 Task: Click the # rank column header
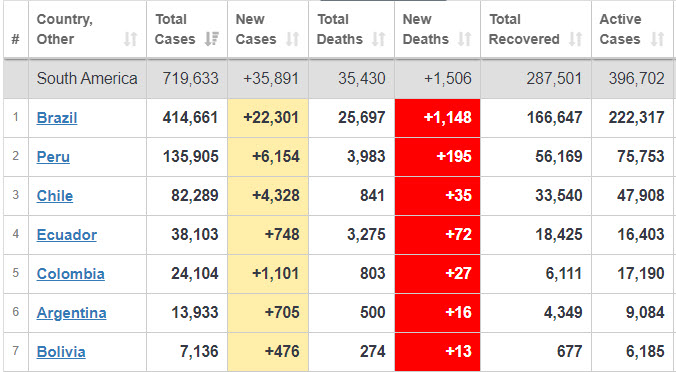pos(16,39)
